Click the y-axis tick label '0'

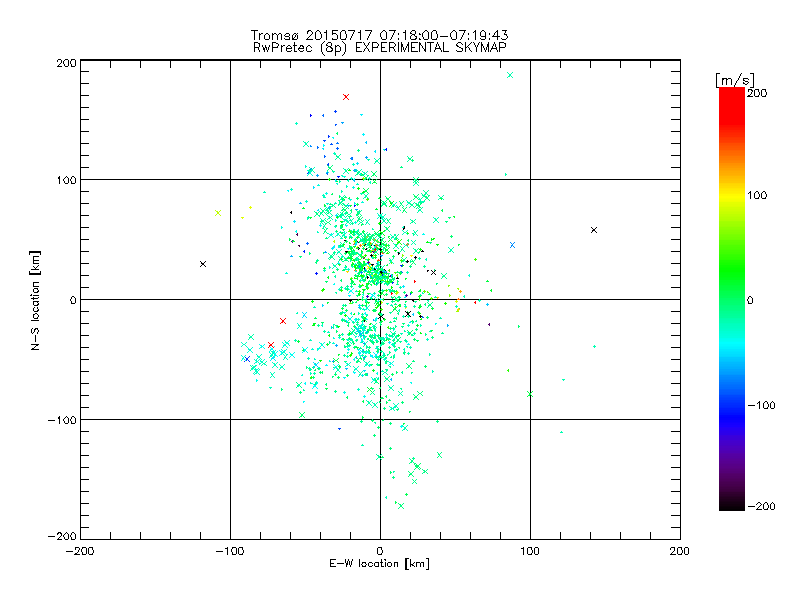[73, 300]
